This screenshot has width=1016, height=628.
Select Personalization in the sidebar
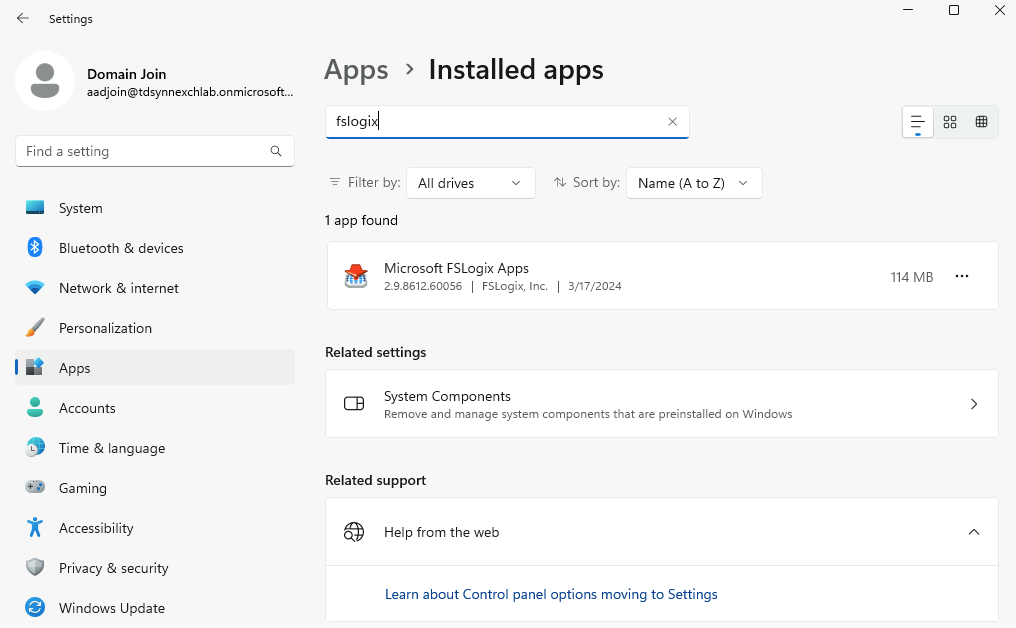point(155,328)
